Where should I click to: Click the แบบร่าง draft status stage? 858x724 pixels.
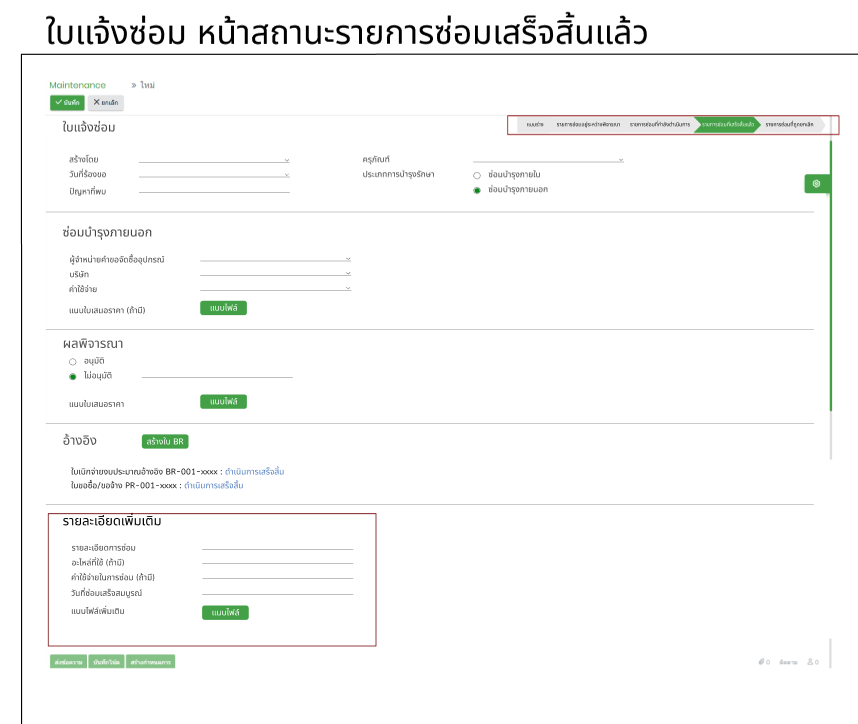(534, 125)
